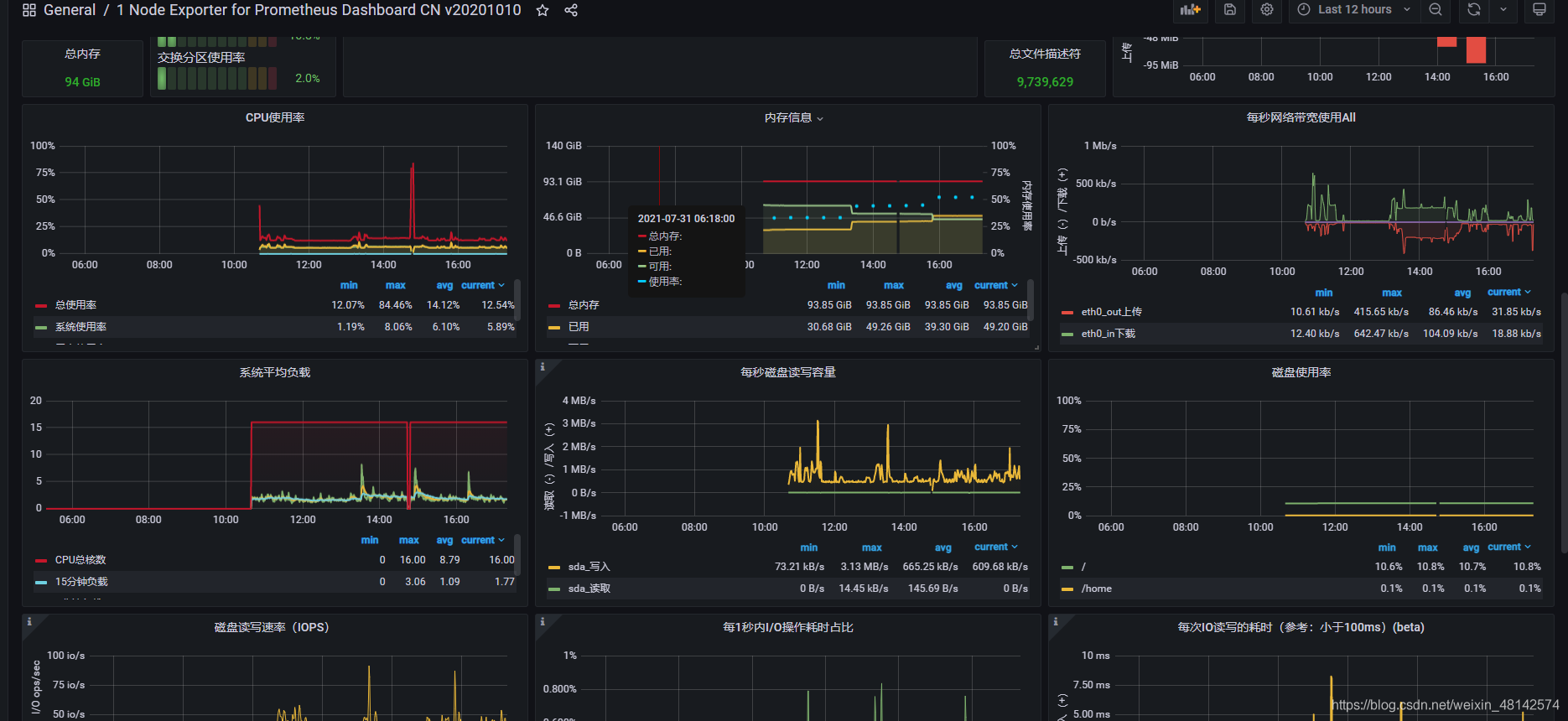Screen dimensions: 1568x721
Task: Toggle the 总内存 series in memory legend
Action: (x=584, y=305)
